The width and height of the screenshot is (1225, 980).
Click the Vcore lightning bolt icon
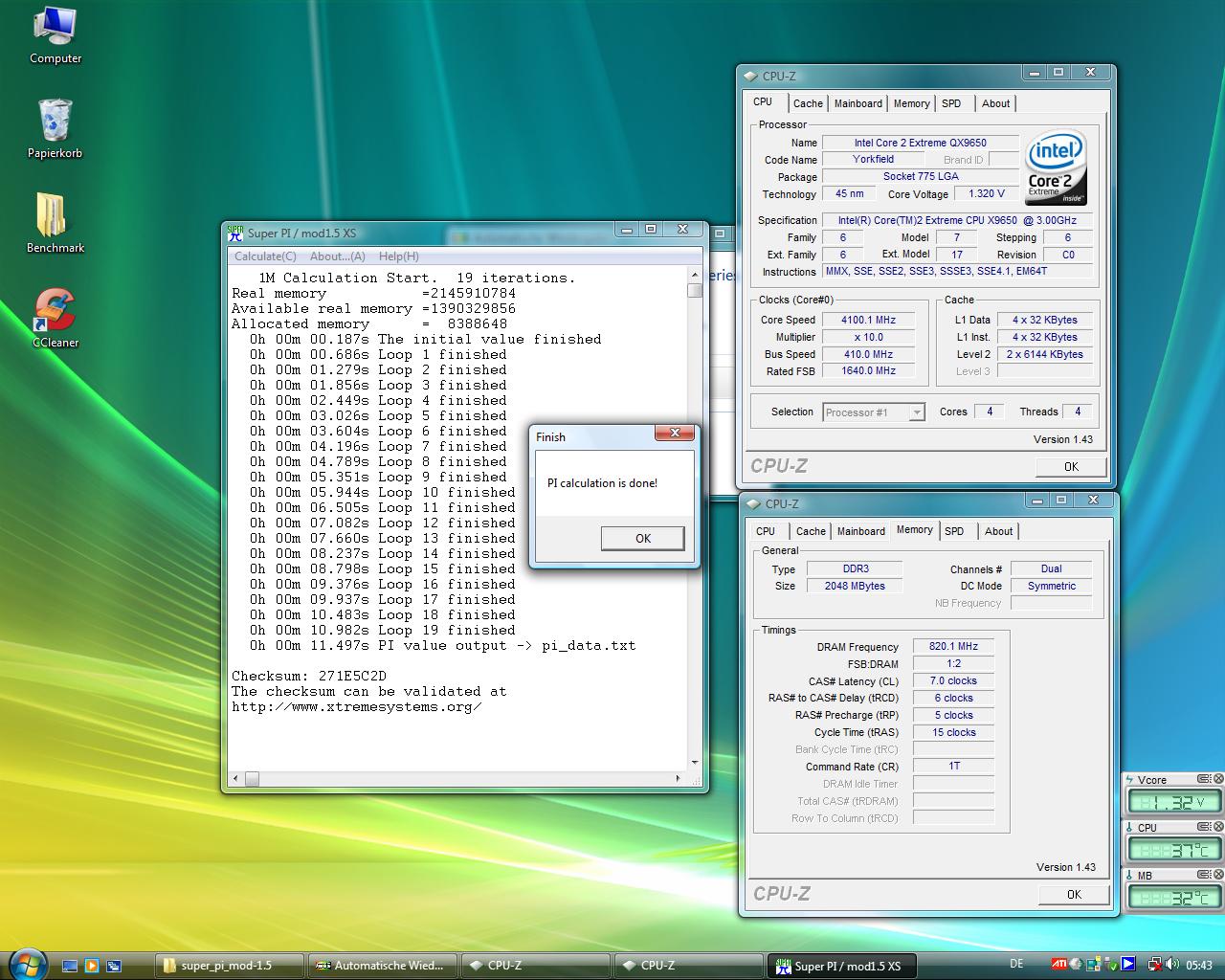coord(1130,780)
